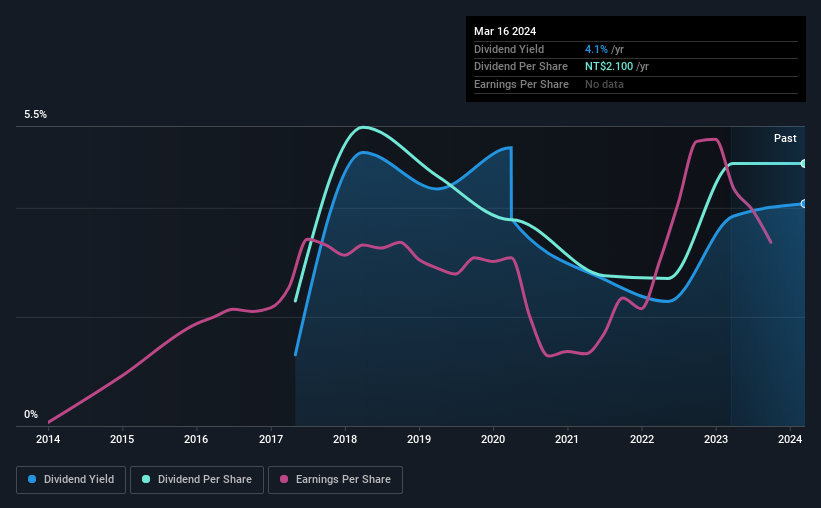Toggle the Earnings Per Share legend button

point(335,480)
